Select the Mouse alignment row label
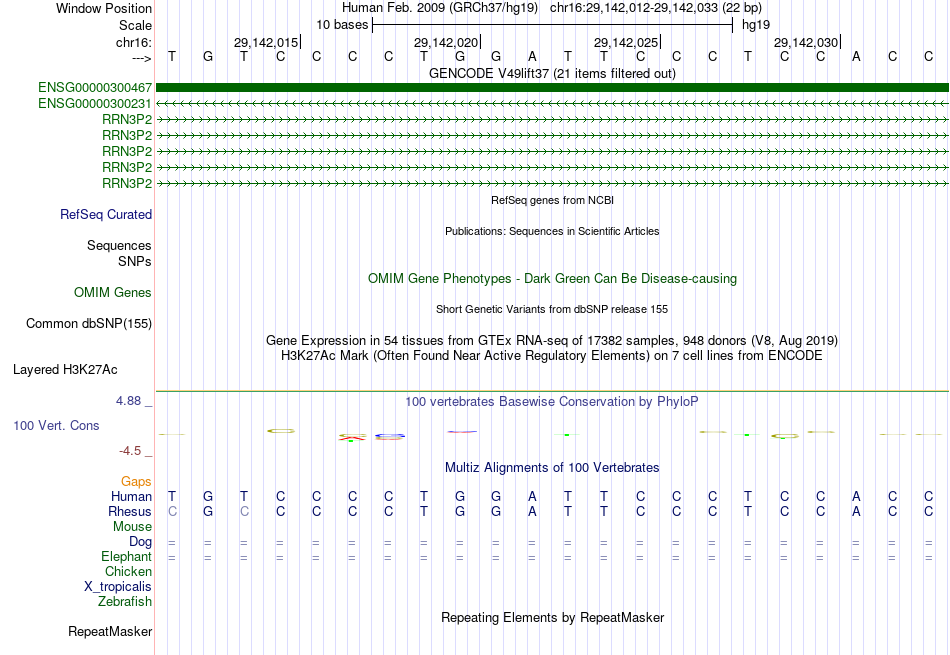The image size is (950, 655). (132, 527)
